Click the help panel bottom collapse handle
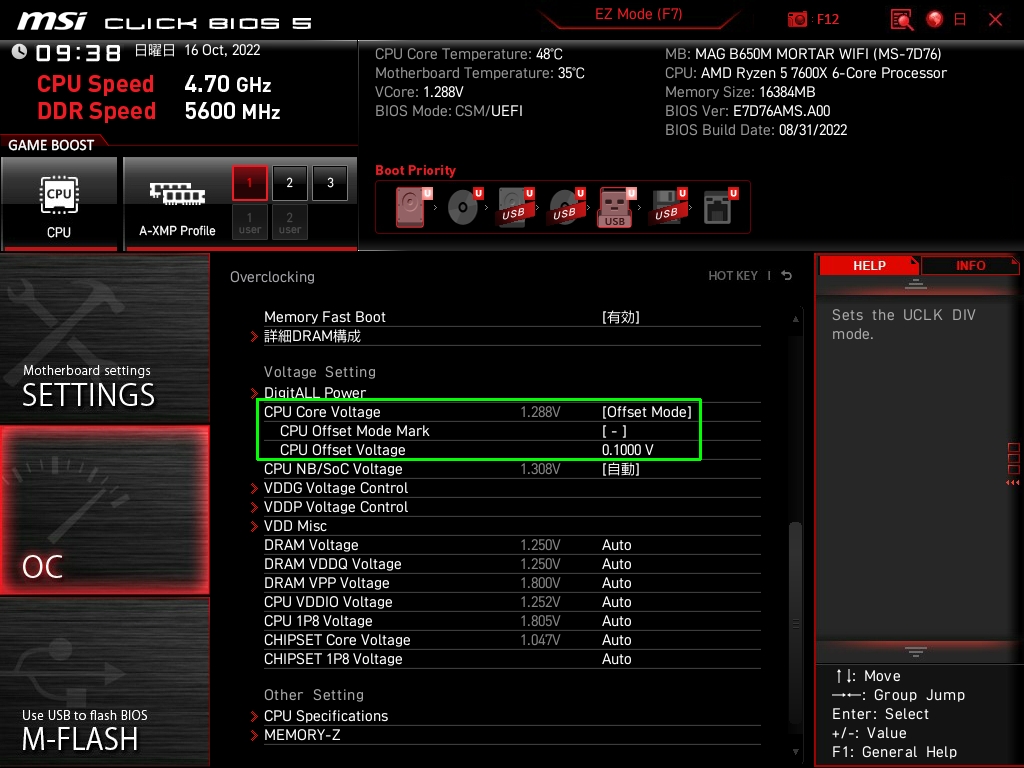This screenshot has height=768, width=1024. point(916,652)
